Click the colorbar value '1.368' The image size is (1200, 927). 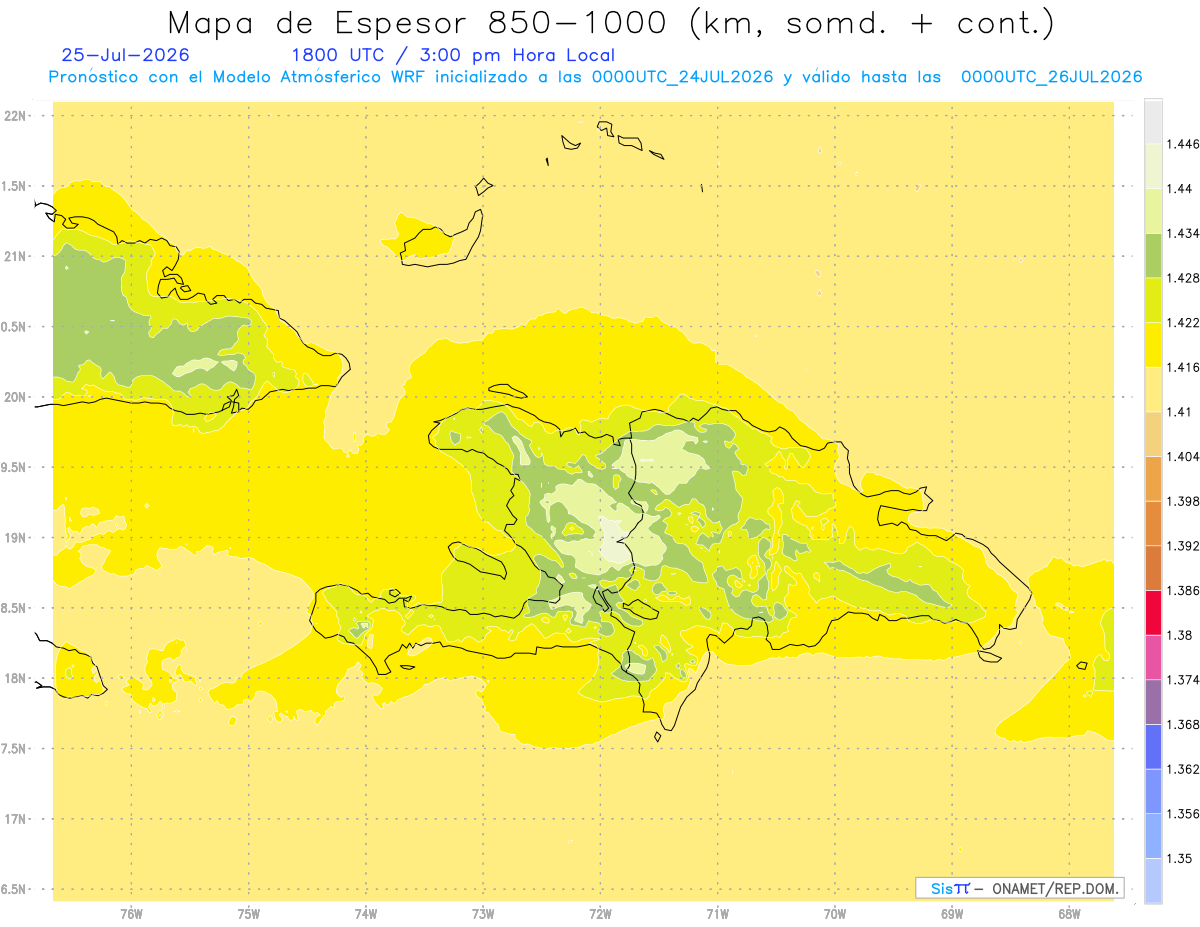(x=1183, y=725)
